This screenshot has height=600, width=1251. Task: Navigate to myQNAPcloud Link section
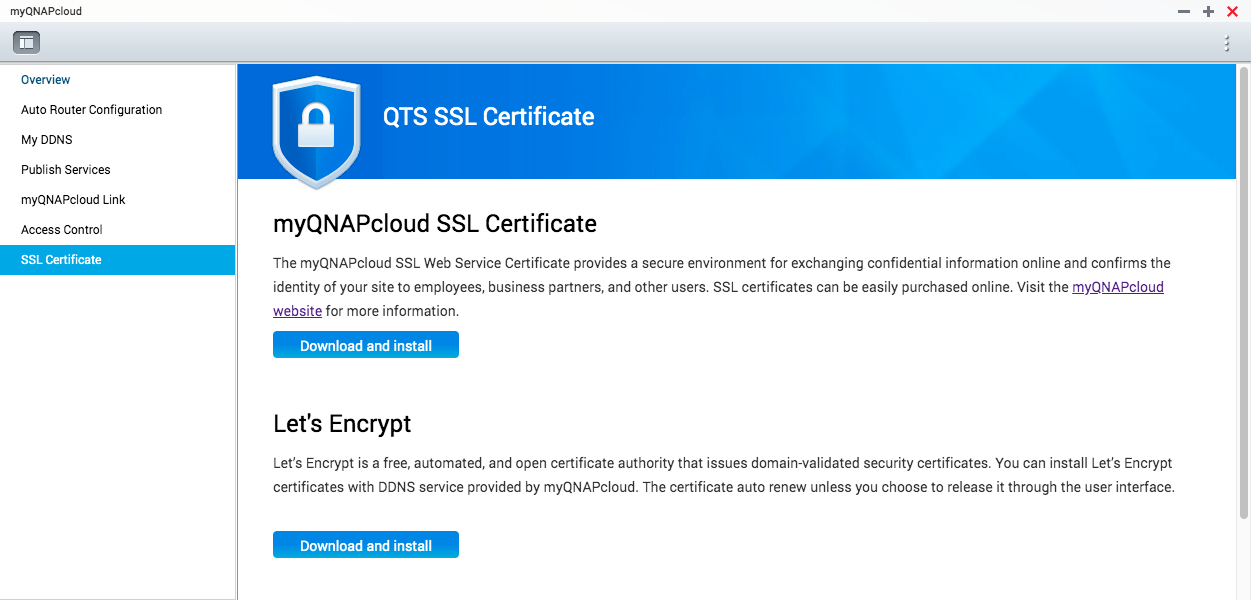click(x=73, y=200)
